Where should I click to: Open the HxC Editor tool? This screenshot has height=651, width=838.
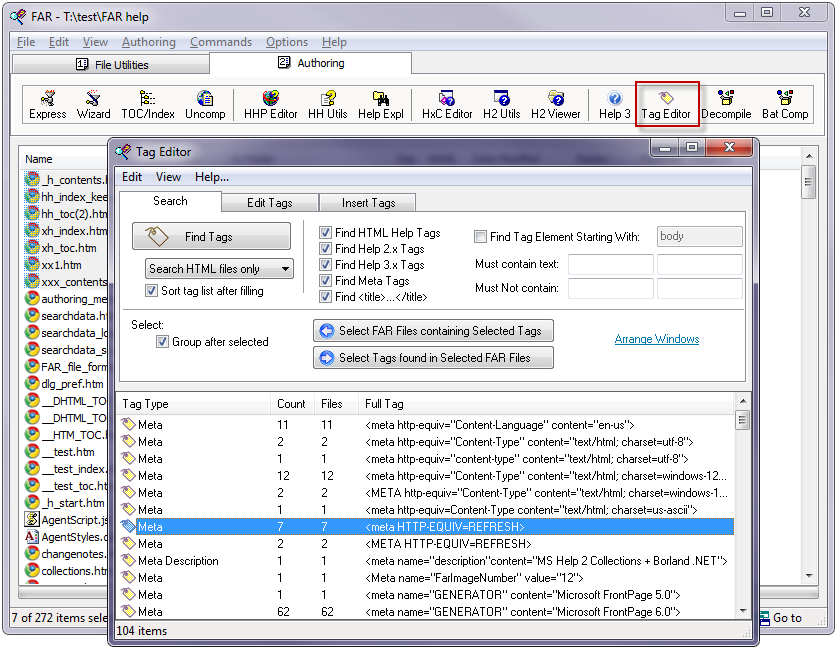tap(446, 105)
